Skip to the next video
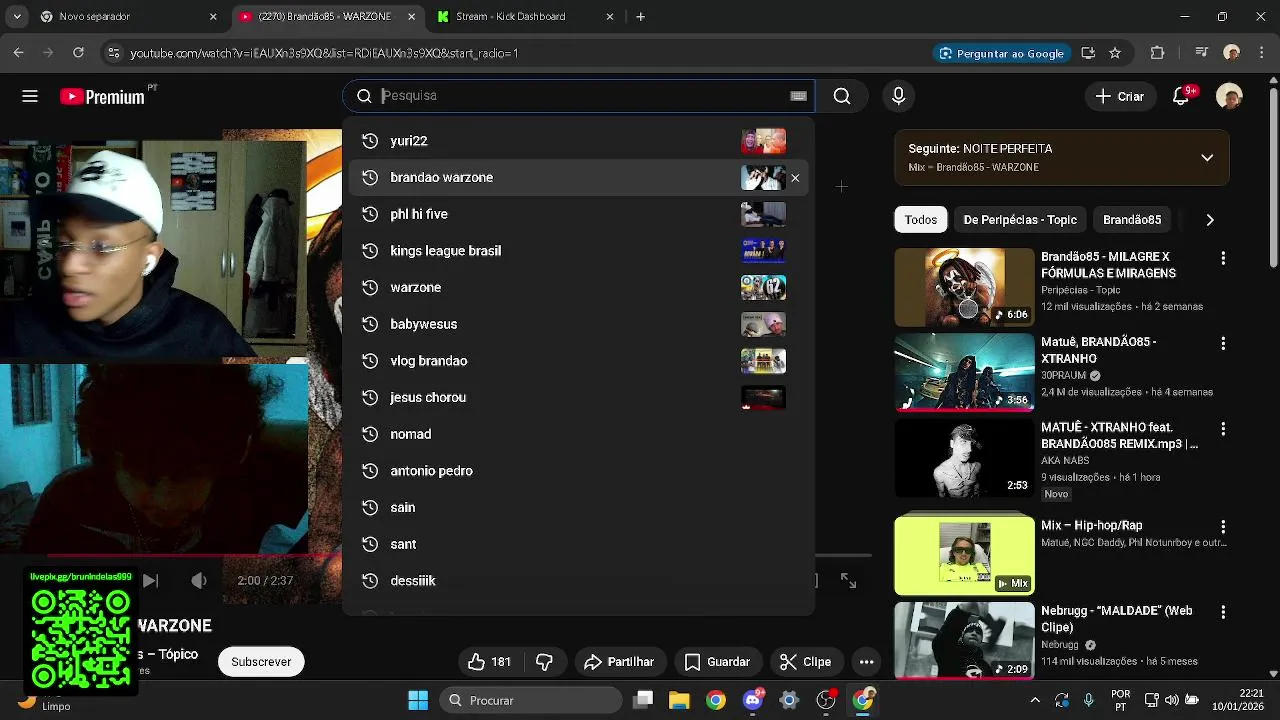 click(150, 580)
